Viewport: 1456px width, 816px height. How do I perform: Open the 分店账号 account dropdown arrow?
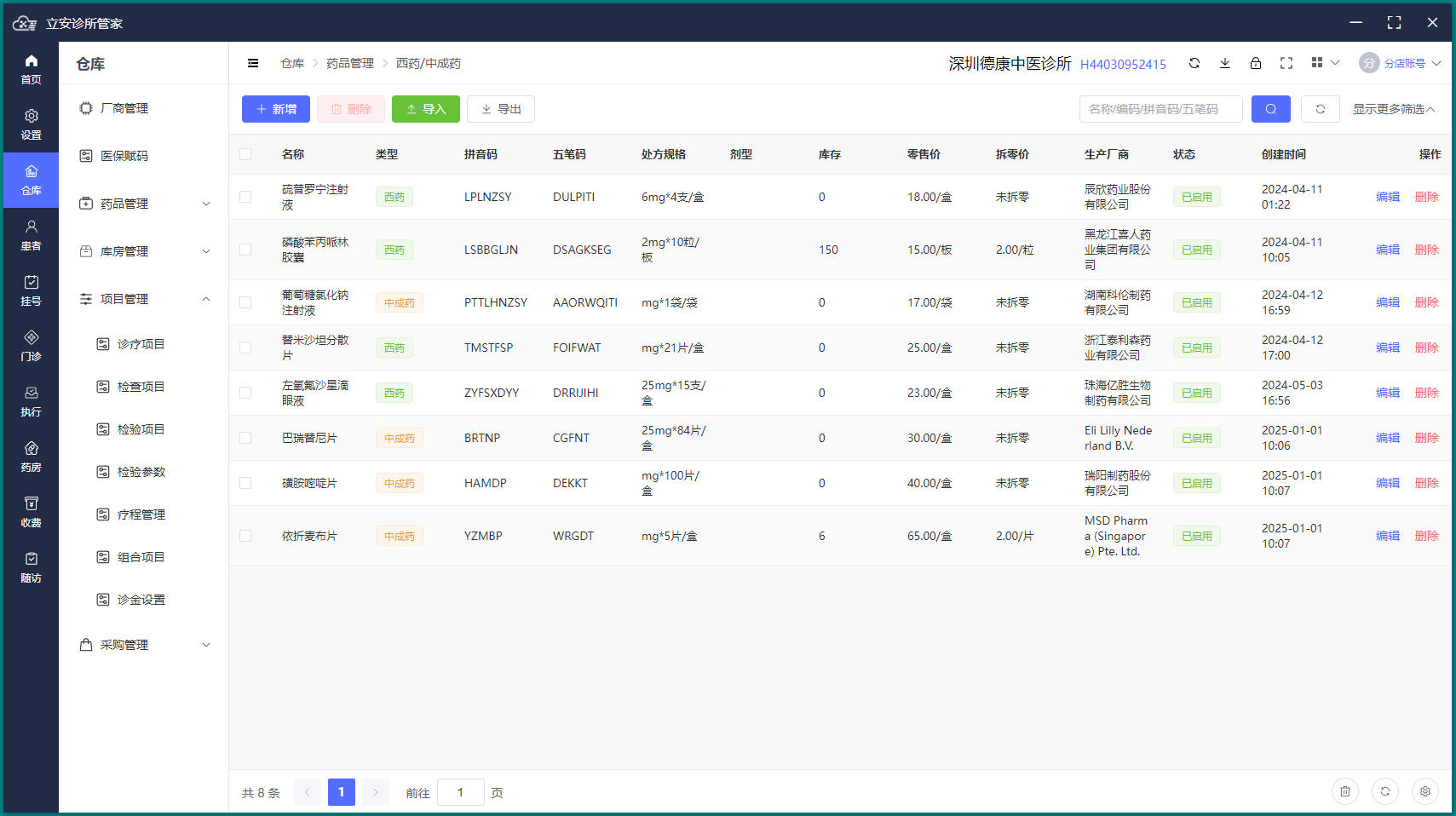1436,63
